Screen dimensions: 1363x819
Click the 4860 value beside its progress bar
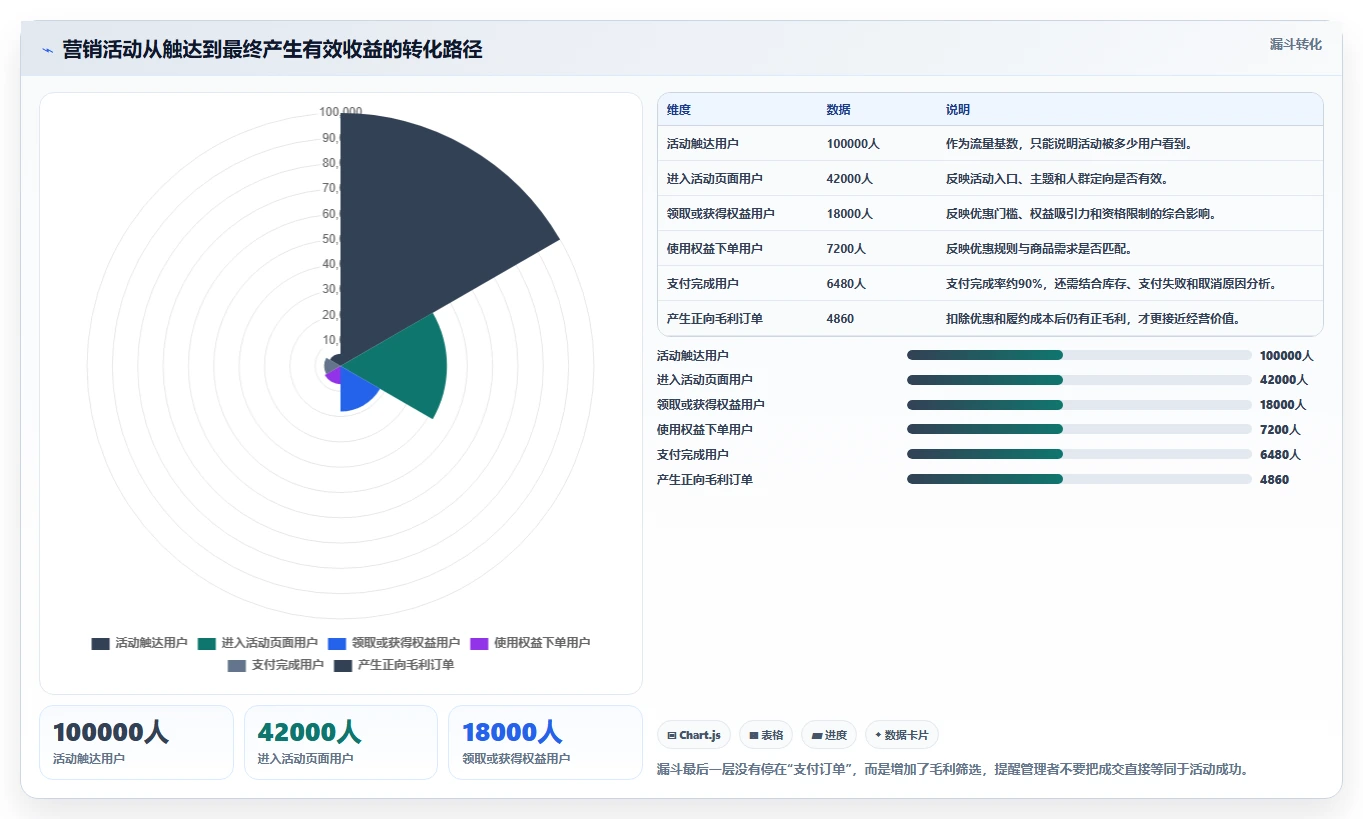(1275, 480)
